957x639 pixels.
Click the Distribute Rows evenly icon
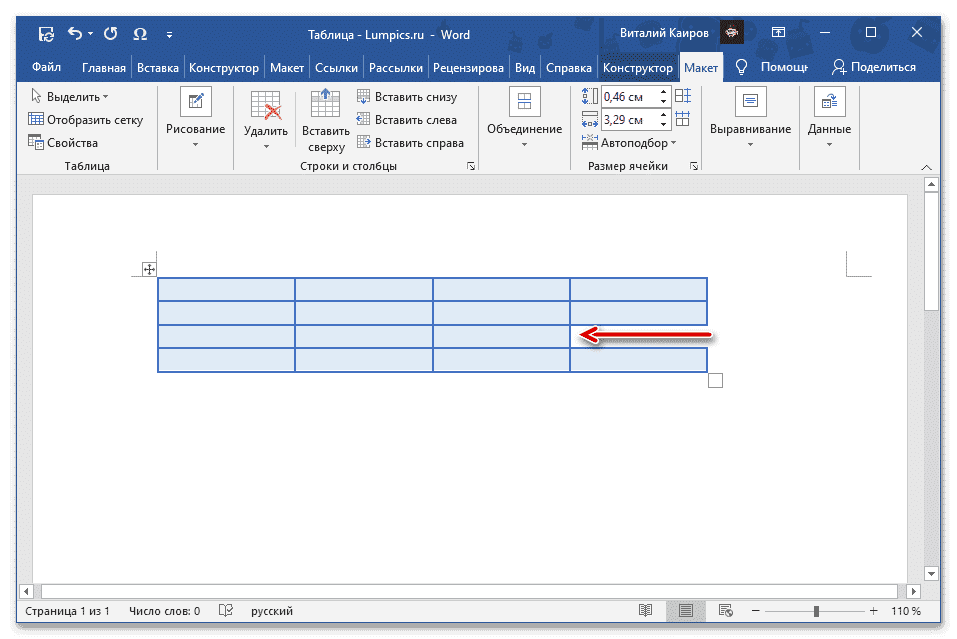[683, 96]
